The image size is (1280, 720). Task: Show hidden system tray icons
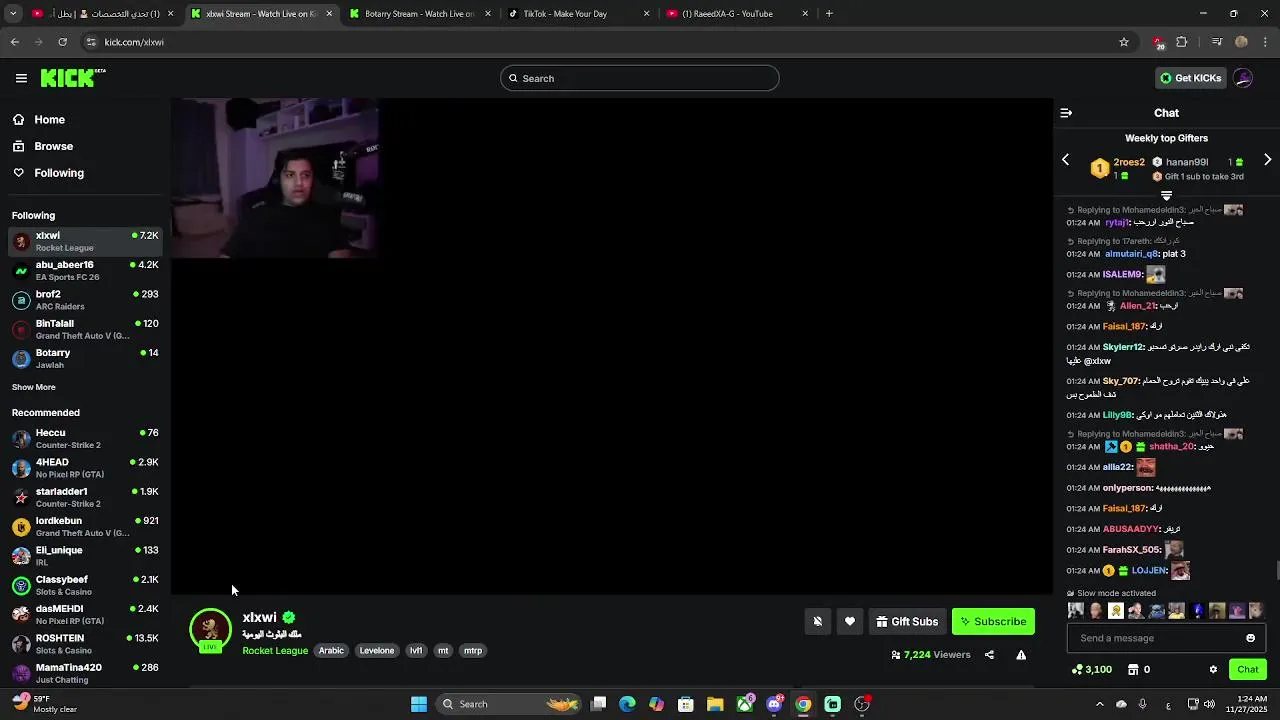coord(1100,704)
